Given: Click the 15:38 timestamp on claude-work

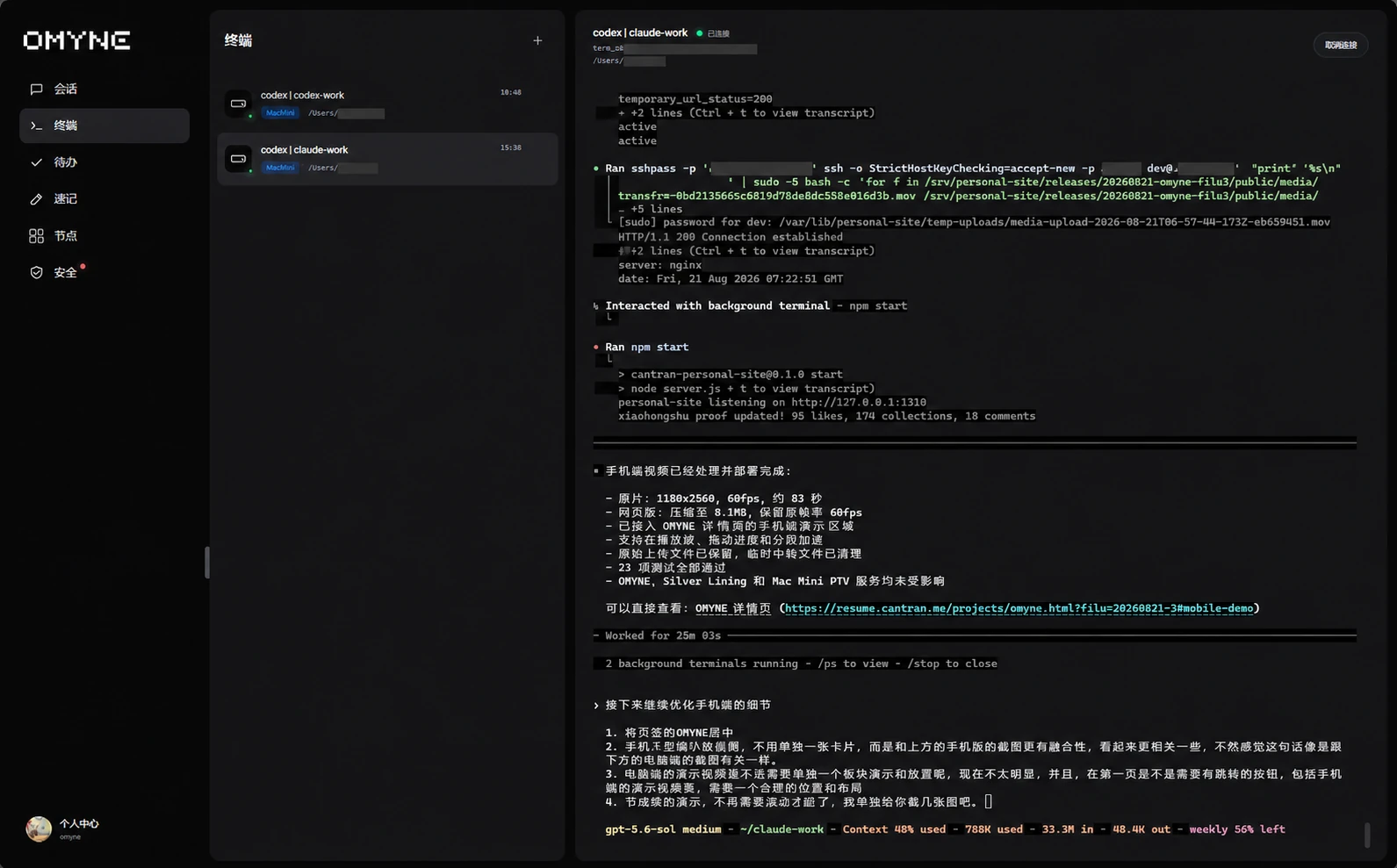Looking at the screenshot, I should pyautogui.click(x=510, y=147).
